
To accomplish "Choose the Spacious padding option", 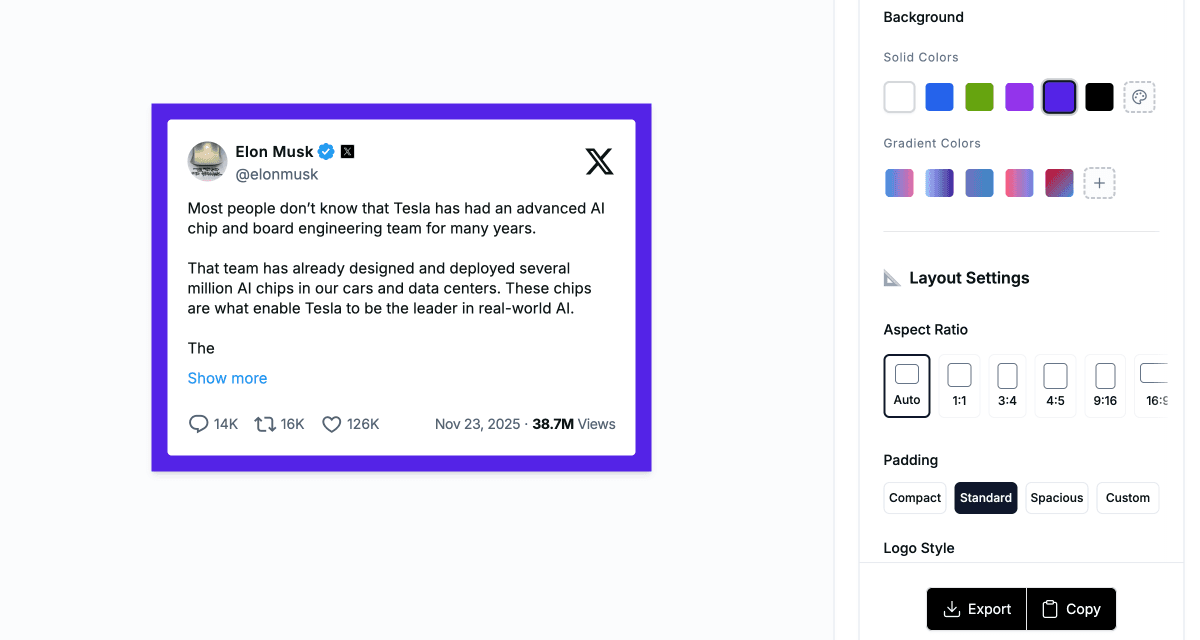I will click(x=1056, y=497).
